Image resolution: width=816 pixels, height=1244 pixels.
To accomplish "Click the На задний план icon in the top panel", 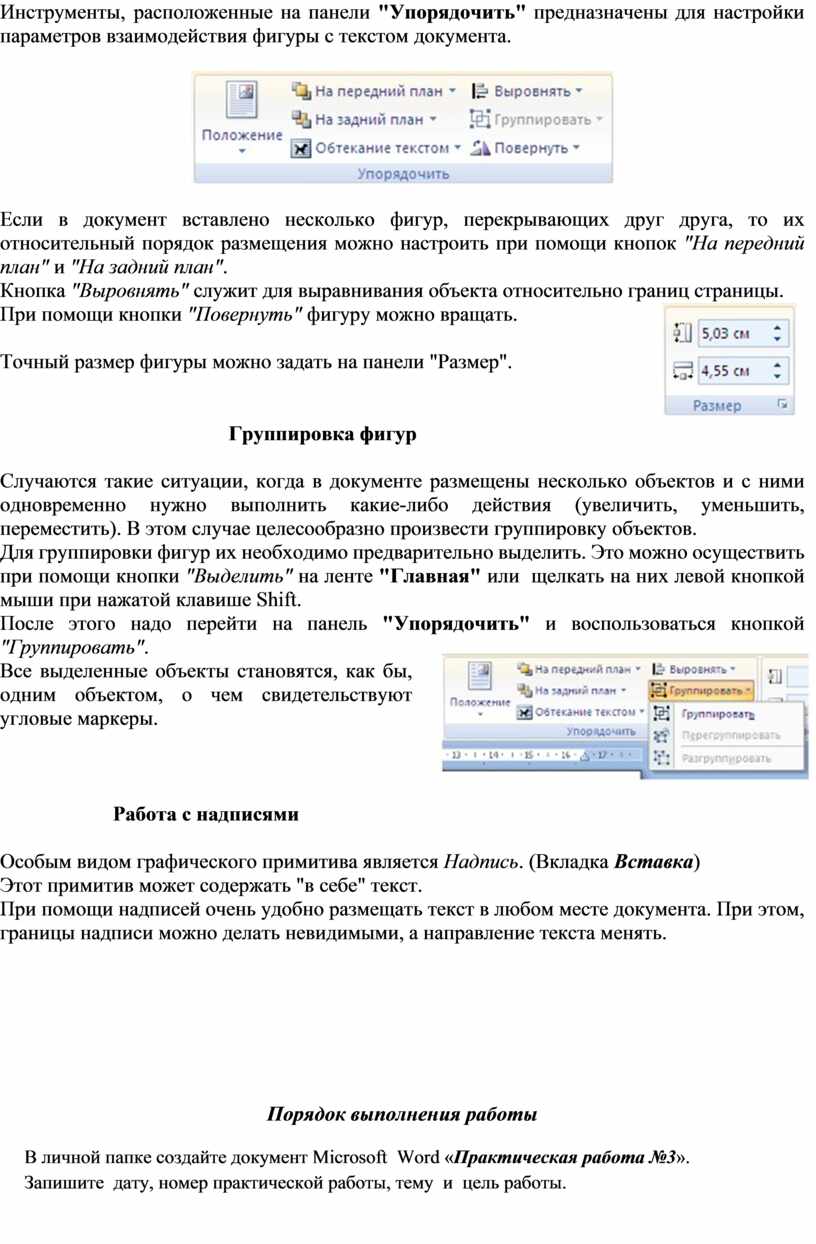I will (x=301, y=119).
